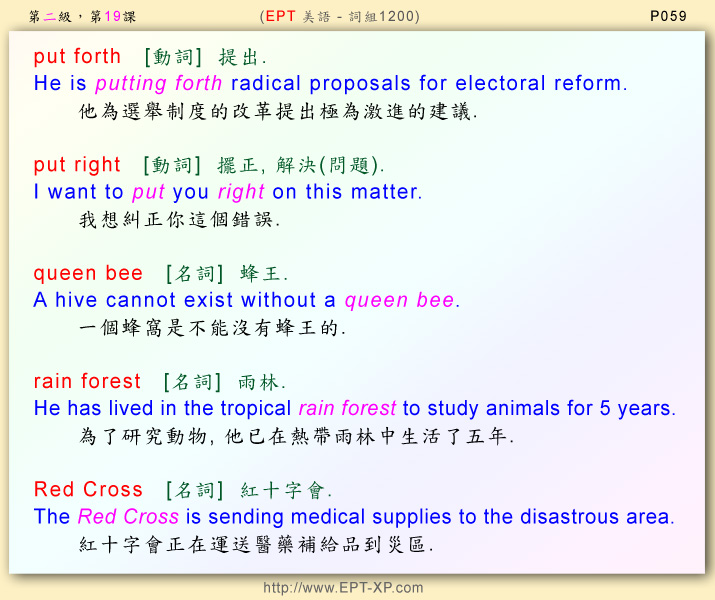715x600 pixels.
Task: Click the translation '一個蜂窩是不能沒有蜂王的'
Action: pos(212,328)
